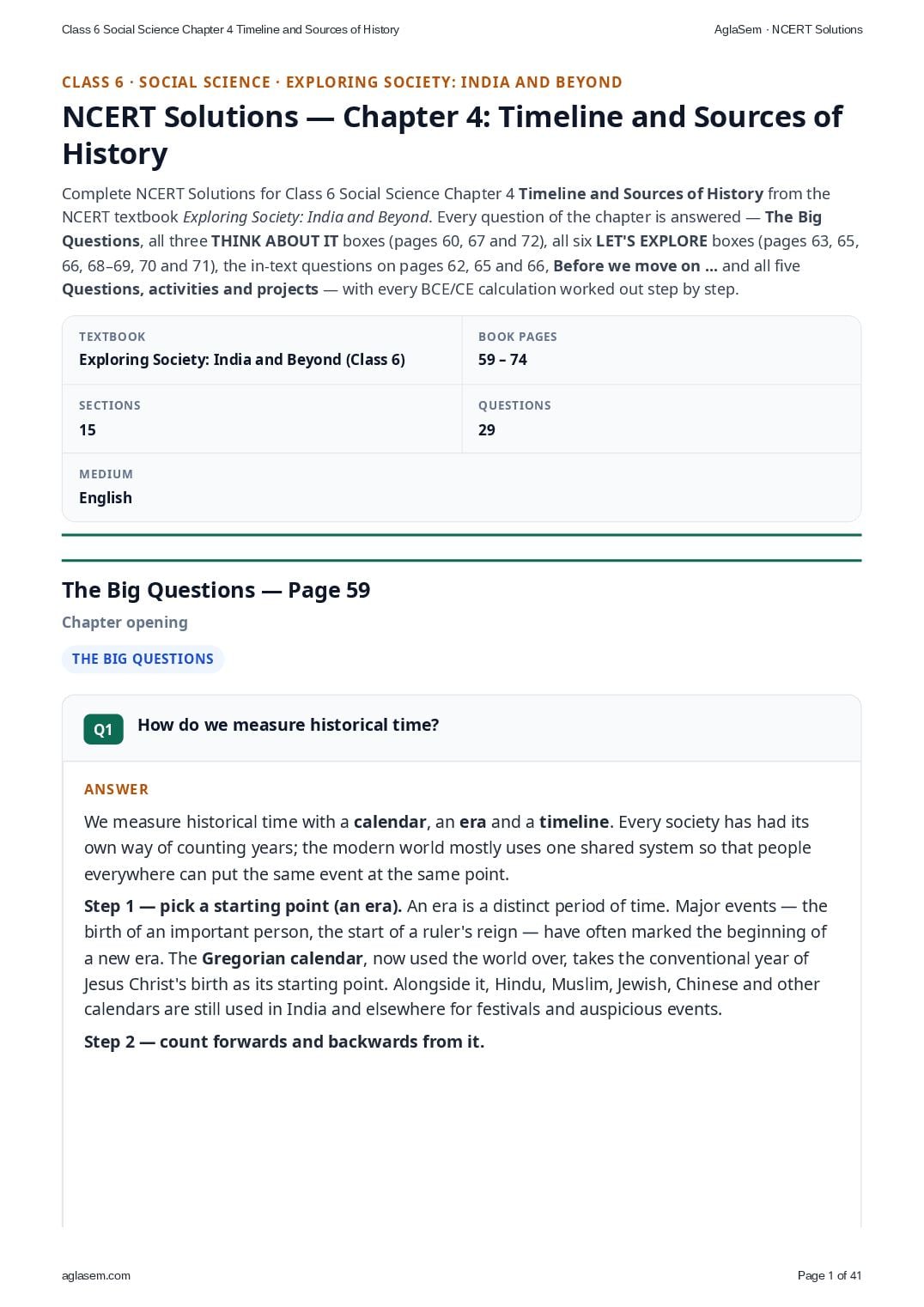Click the Chapter opening subtitle

click(125, 623)
